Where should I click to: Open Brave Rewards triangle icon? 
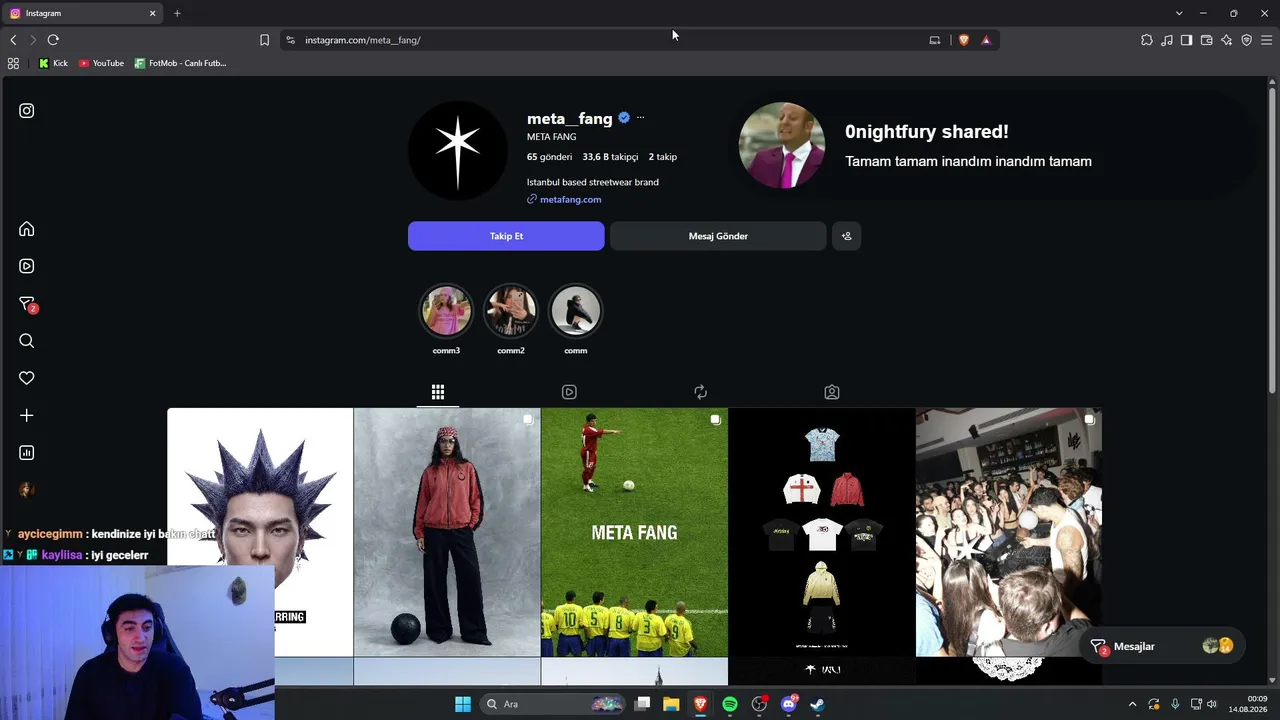point(986,40)
